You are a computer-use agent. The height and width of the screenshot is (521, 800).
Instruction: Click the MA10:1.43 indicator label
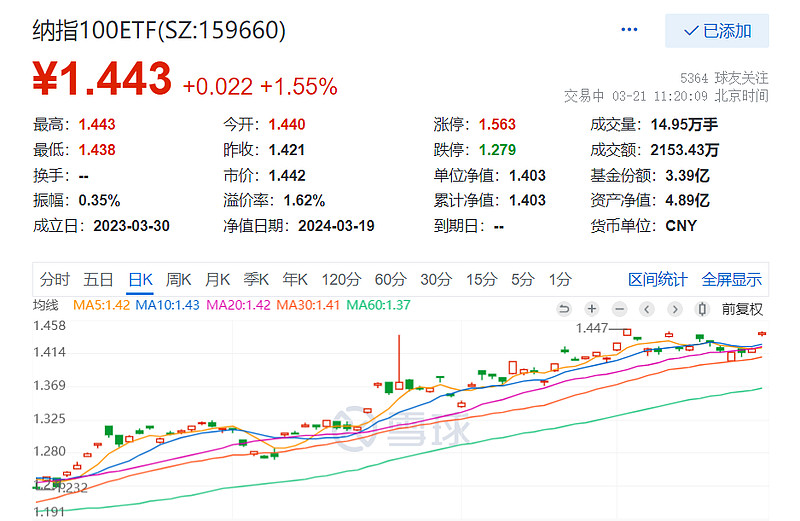(x=167, y=305)
